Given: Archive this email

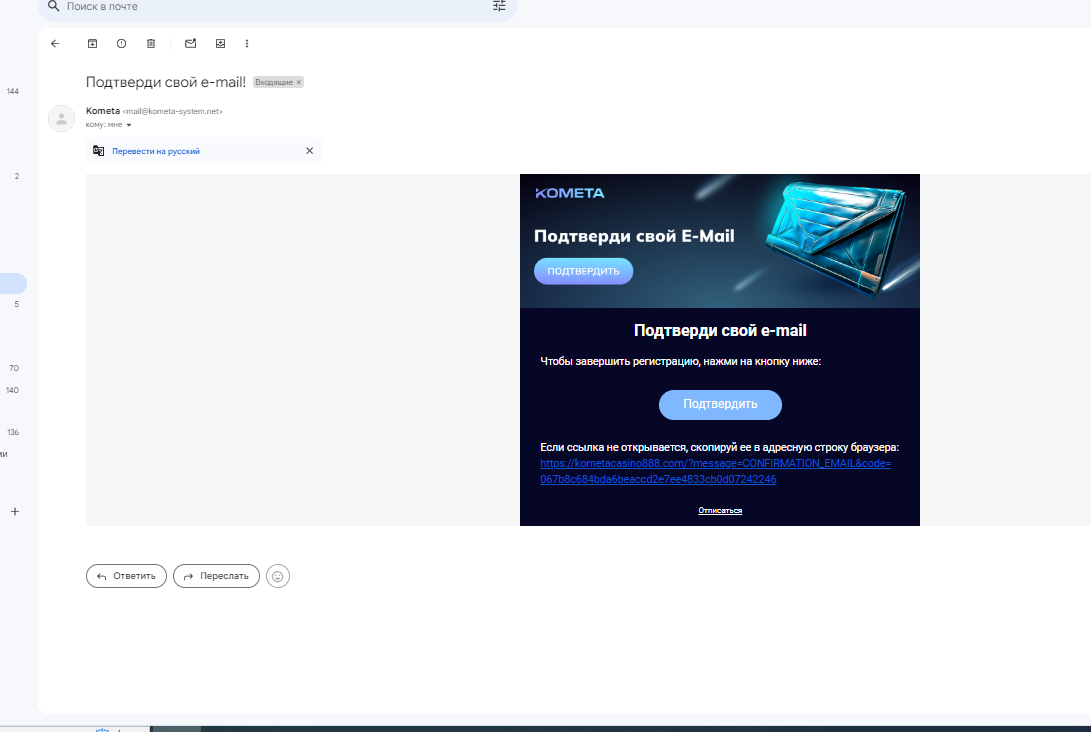Looking at the screenshot, I should [92, 44].
